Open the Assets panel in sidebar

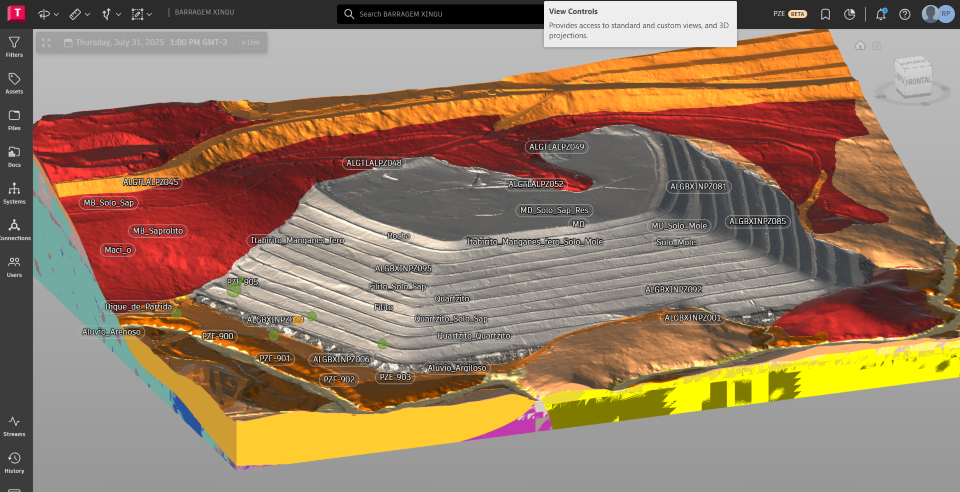[14, 83]
